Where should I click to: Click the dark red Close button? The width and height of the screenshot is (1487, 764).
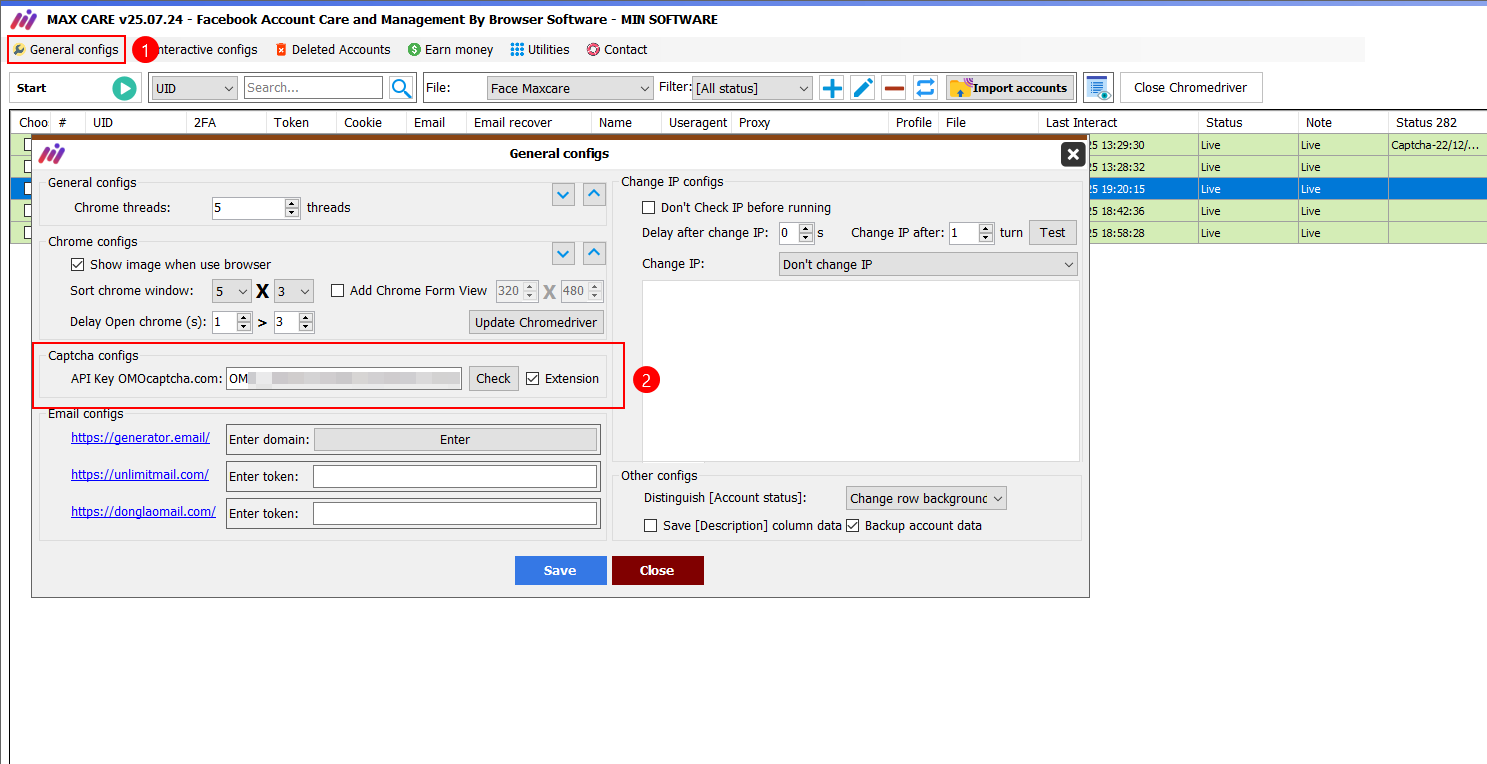[x=658, y=570]
